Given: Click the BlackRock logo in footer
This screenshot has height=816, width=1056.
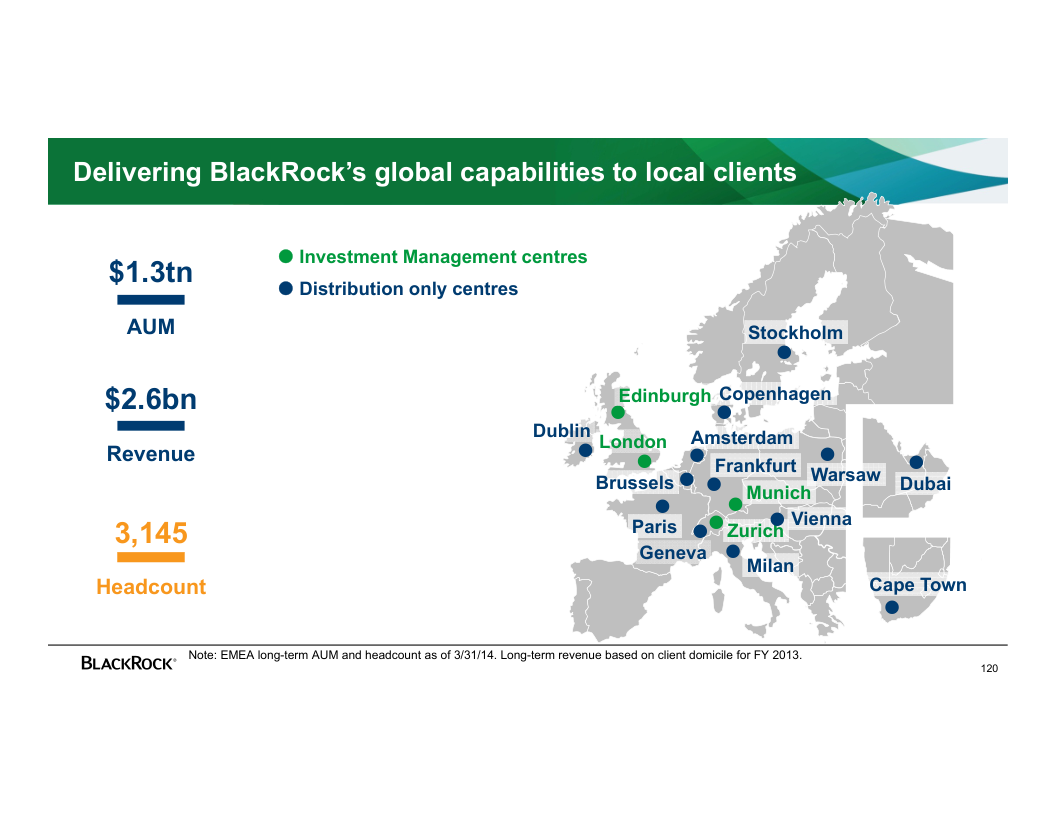Looking at the screenshot, I should [x=128, y=663].
